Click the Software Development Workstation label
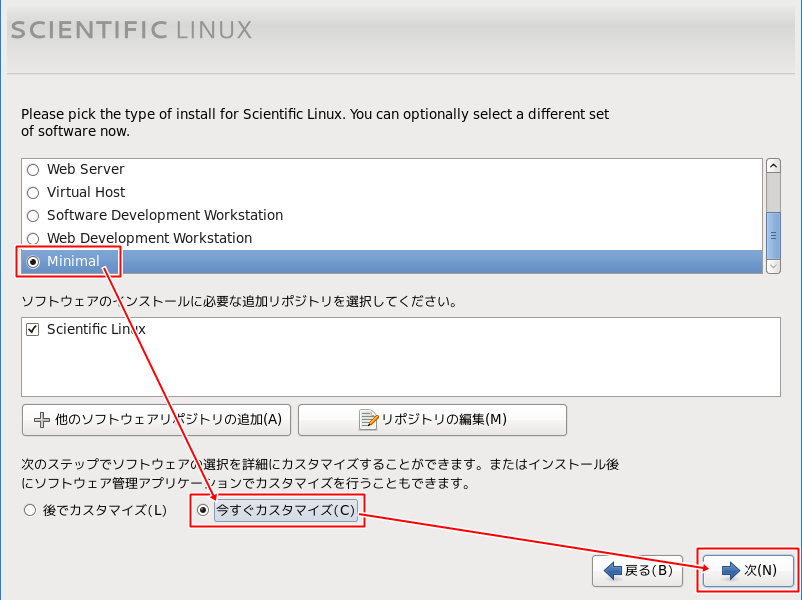This screenshot has width=802, height=600. (x=165, y=215)
